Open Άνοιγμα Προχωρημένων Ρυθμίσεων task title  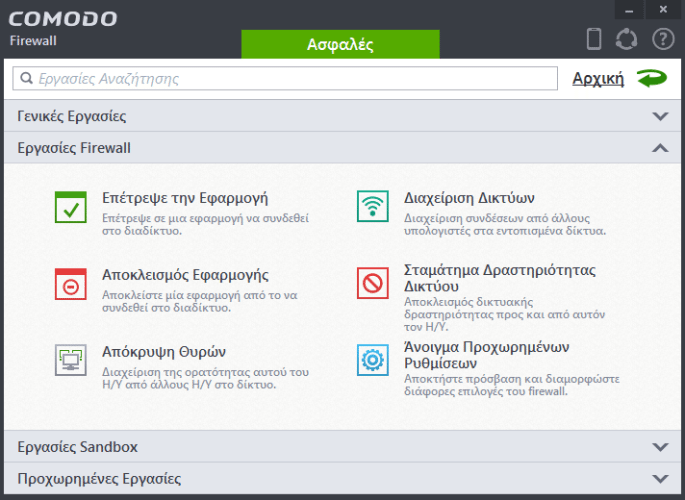click(x=486, y=355)
